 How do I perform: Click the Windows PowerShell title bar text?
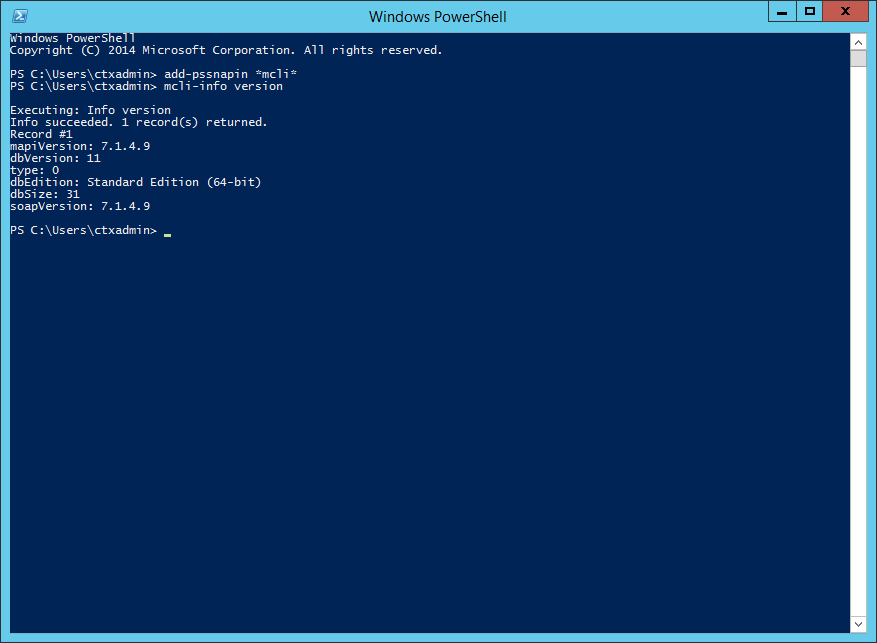pos(437,16)
